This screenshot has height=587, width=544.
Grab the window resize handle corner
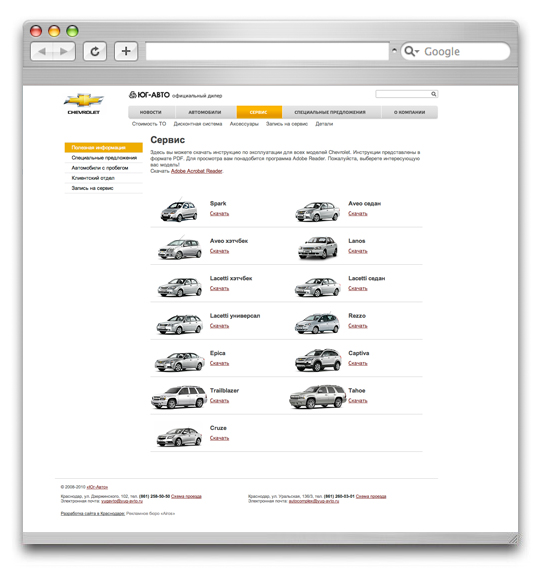click(x=514, y=539)
